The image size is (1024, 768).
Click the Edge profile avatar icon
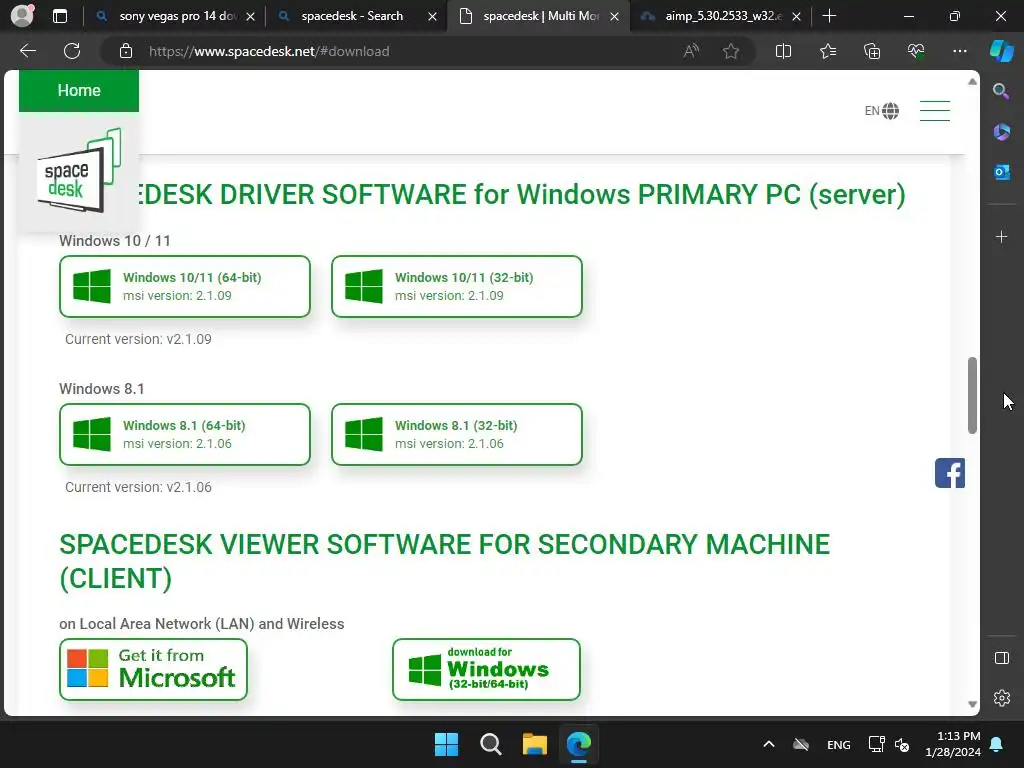[22, 16]
